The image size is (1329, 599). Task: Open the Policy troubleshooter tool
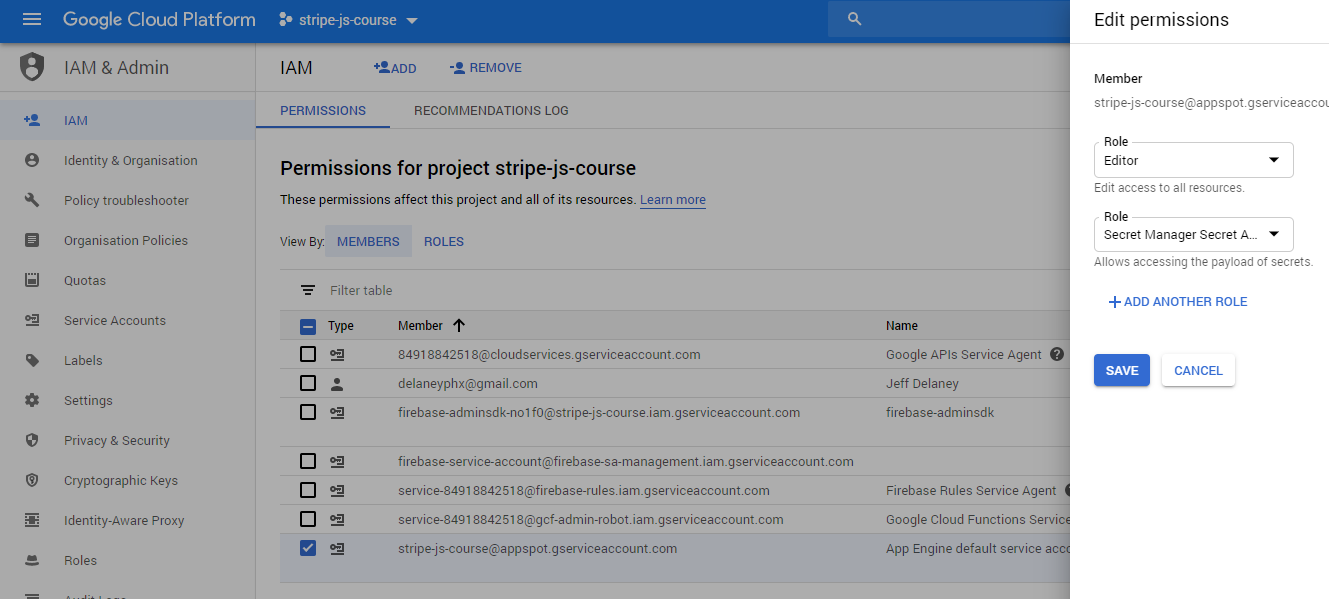tap(125, 200)
